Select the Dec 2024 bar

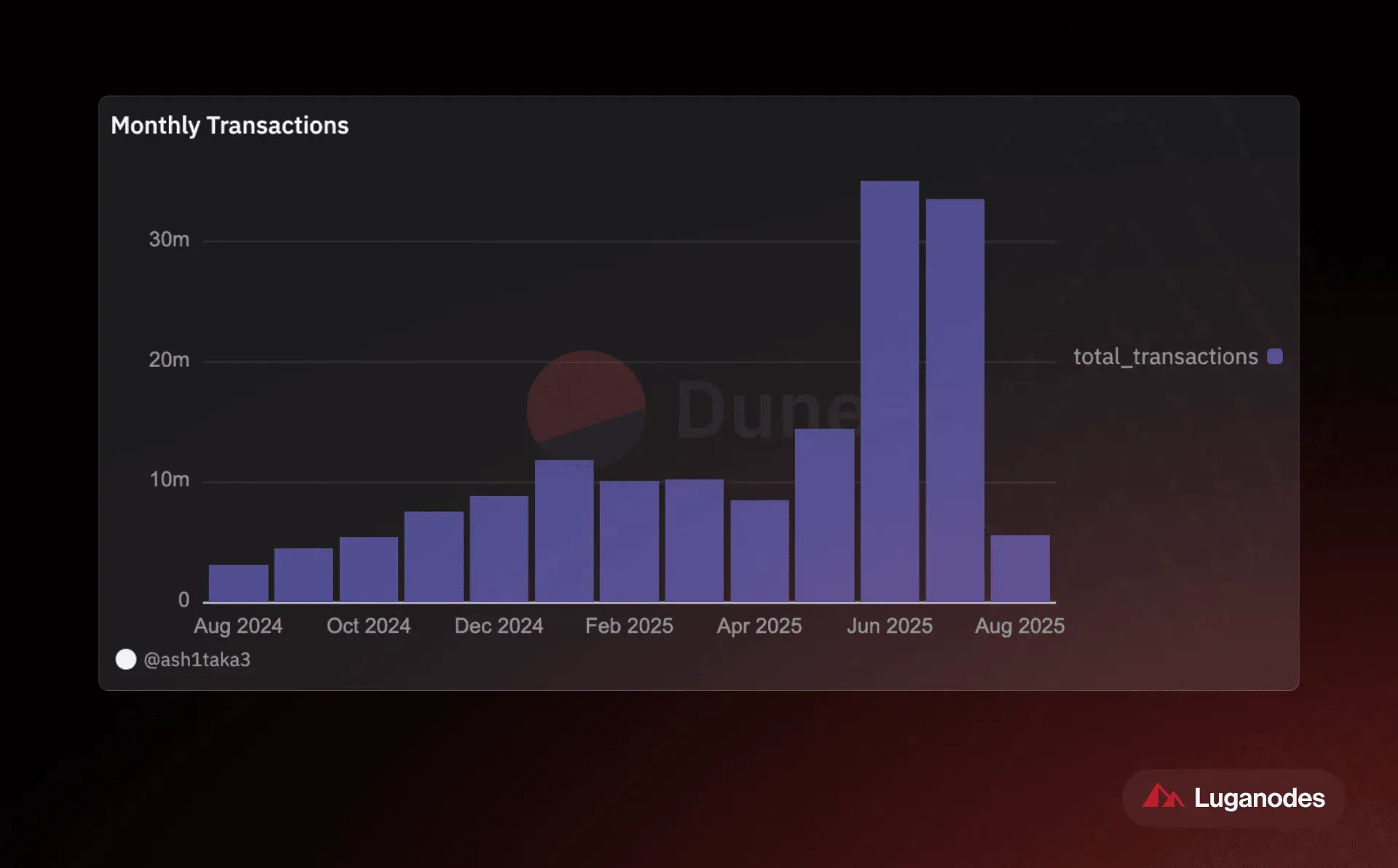499,549
